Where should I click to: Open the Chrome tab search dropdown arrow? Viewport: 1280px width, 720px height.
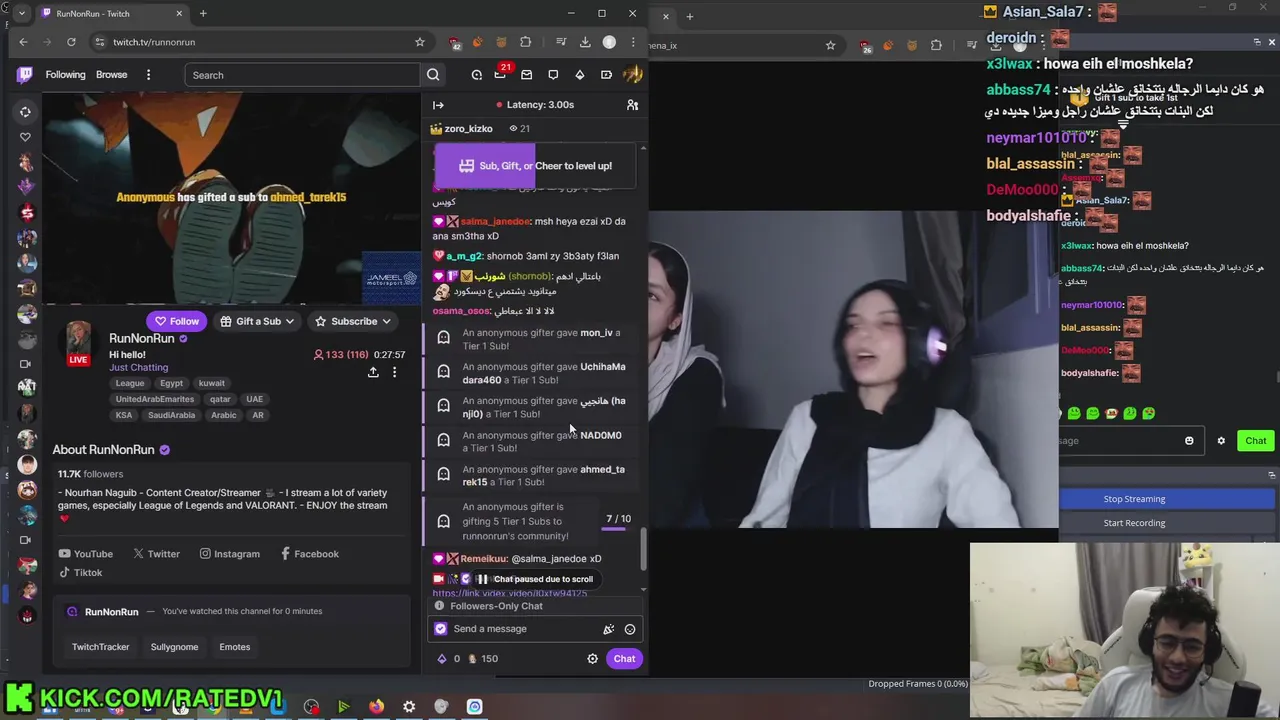[x=21, y=14]
